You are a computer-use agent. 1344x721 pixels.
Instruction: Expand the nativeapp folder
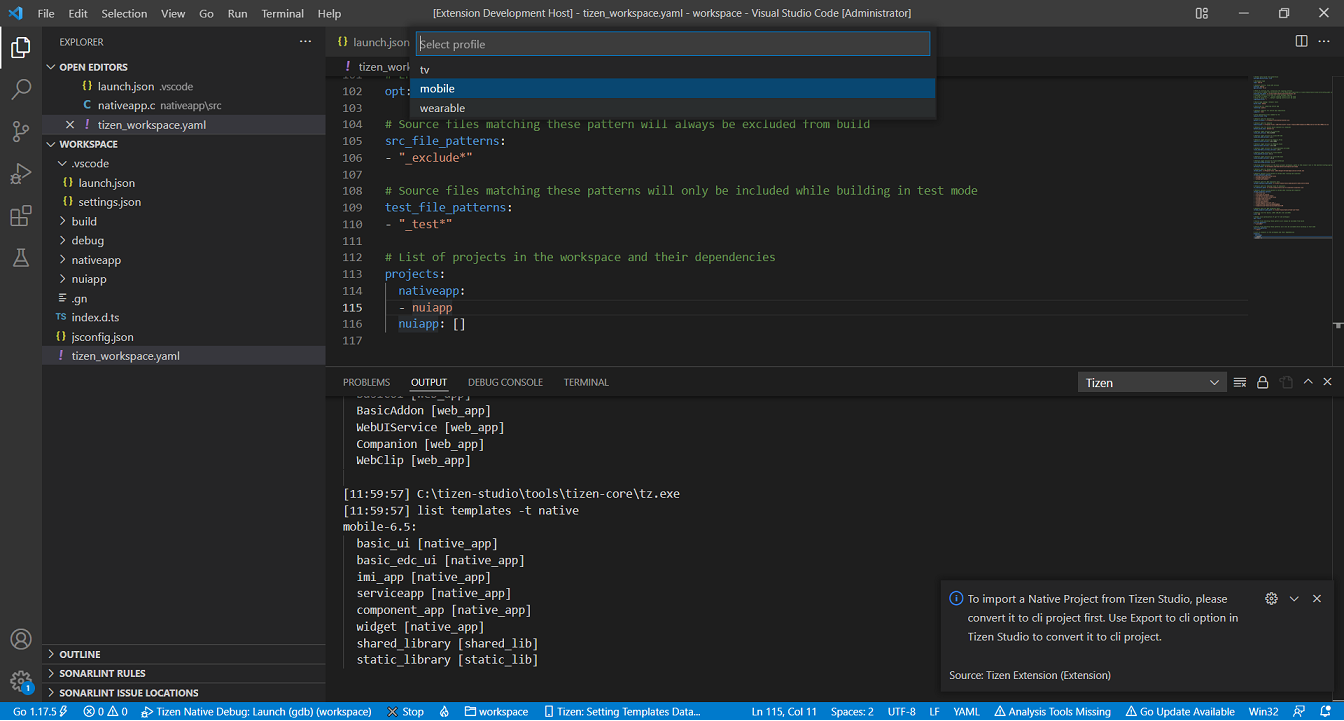(x=95, y=260)
